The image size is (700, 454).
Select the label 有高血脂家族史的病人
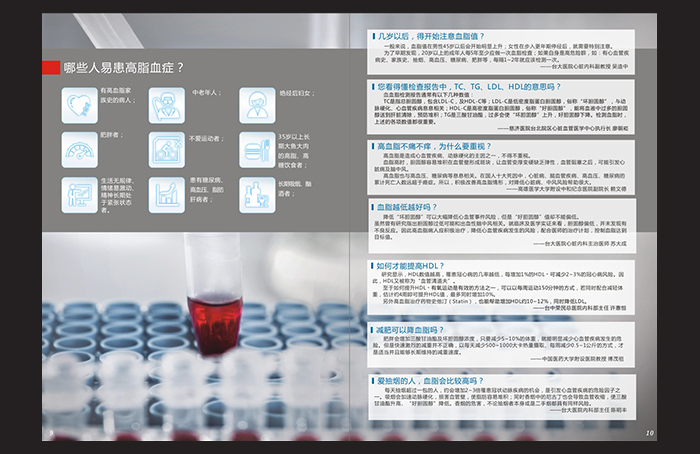click(x=118, y=95)
